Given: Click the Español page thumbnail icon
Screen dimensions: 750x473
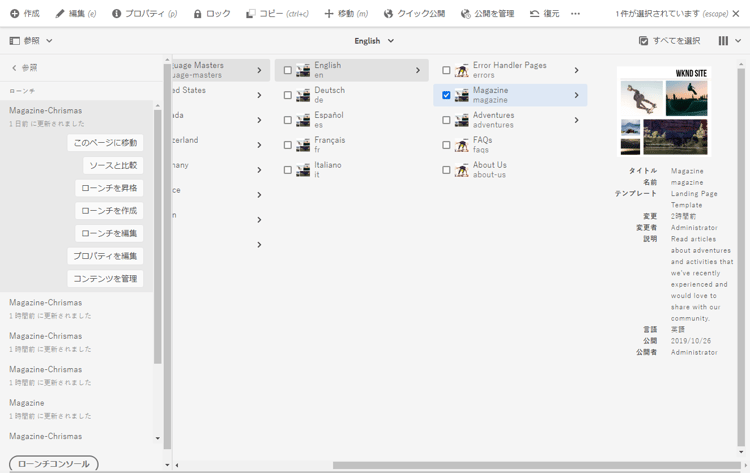Looking at the screenshot, I should click(303, 120).
